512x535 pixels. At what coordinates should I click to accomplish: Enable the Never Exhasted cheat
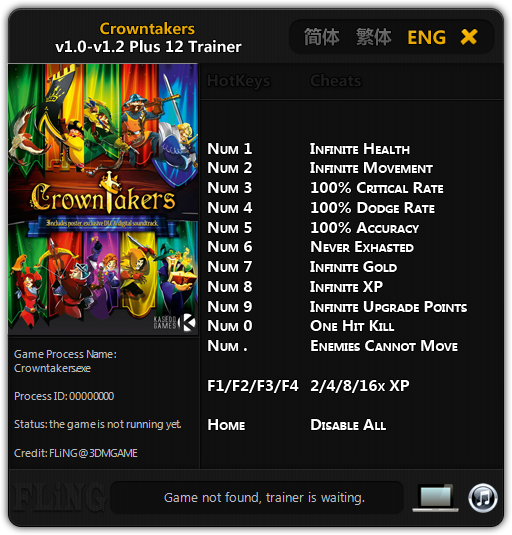(x=362, y=247)
